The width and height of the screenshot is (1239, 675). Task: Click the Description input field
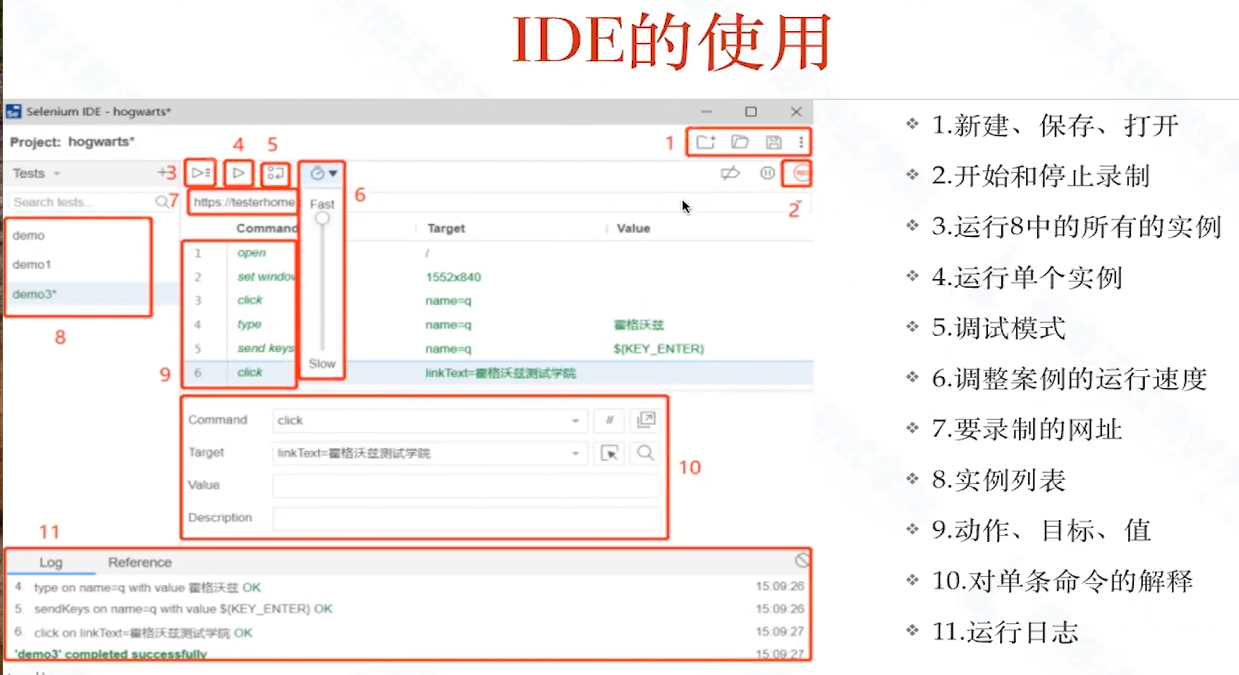tap(466, 518)
